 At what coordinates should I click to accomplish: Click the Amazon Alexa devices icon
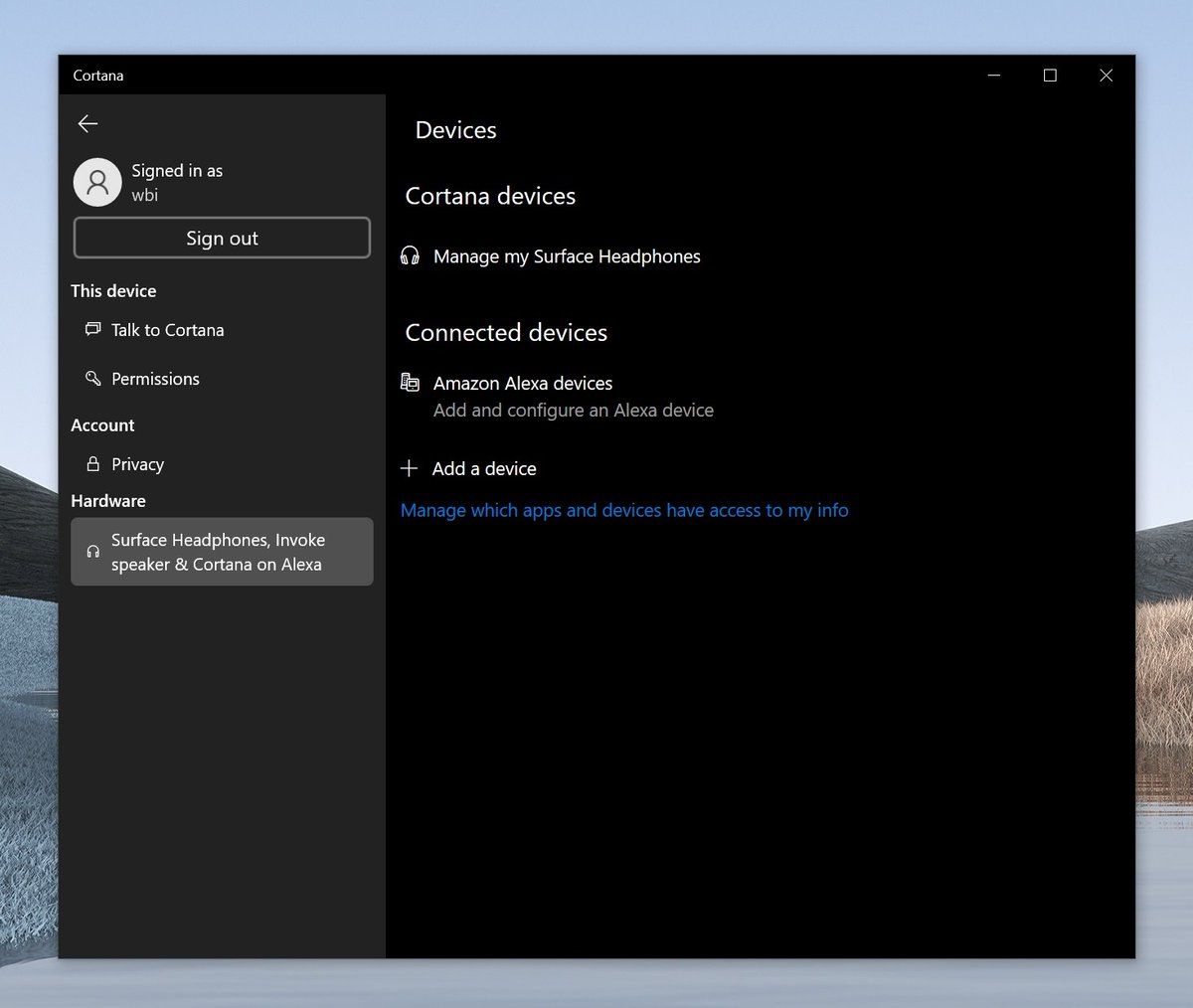pyautogui.click(x=410, y=383)
